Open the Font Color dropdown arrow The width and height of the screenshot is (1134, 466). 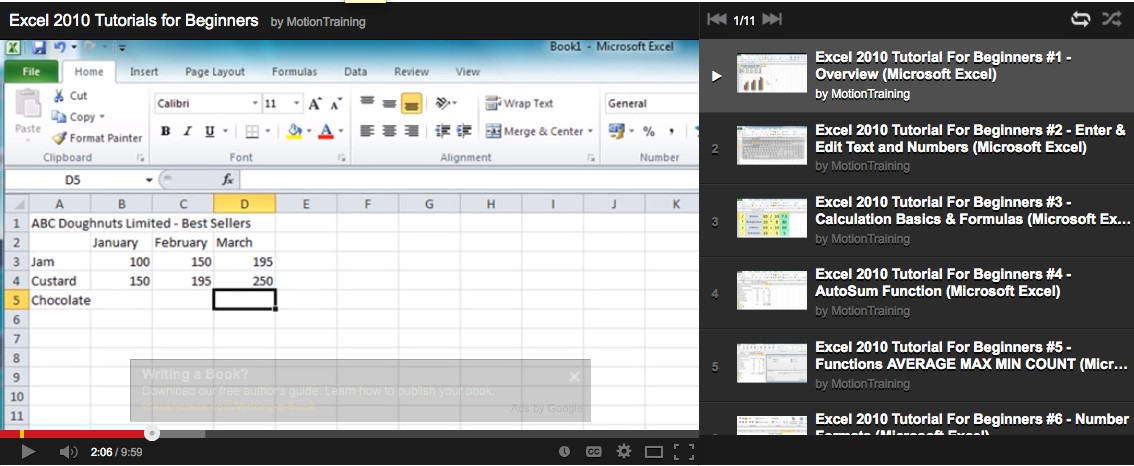[341, 131]
